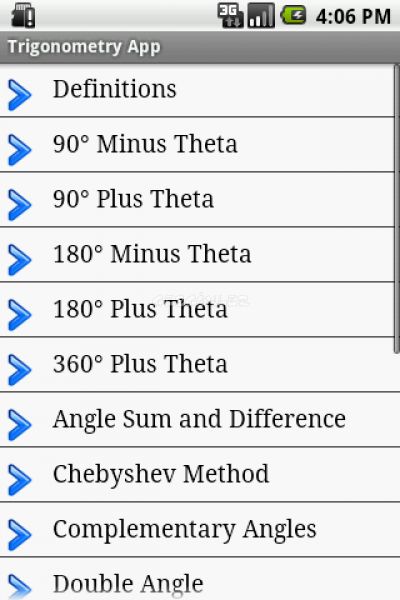
Task: Tap the 3G data status icon
Action: click(x=230, y=15)
